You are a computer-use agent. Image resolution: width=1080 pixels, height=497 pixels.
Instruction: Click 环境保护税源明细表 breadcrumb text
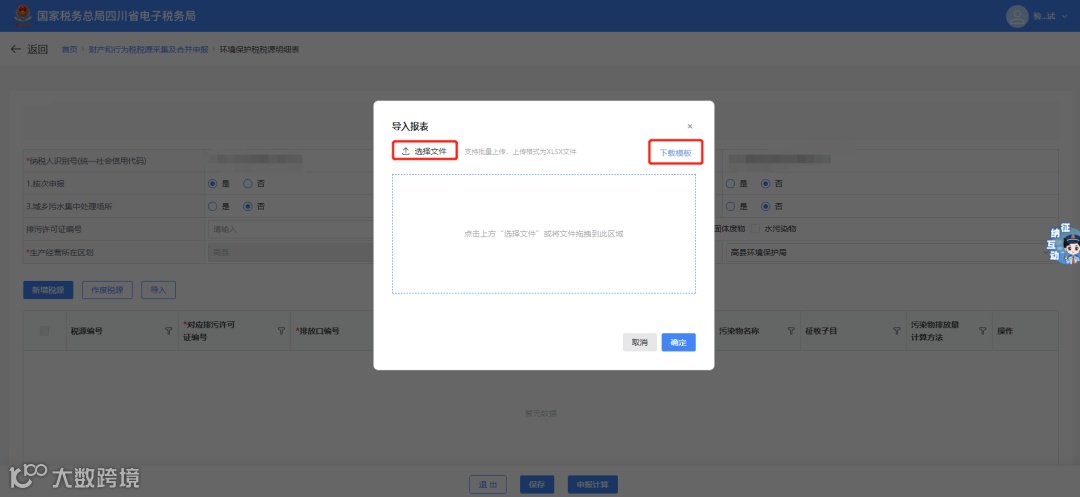point(259,50)
